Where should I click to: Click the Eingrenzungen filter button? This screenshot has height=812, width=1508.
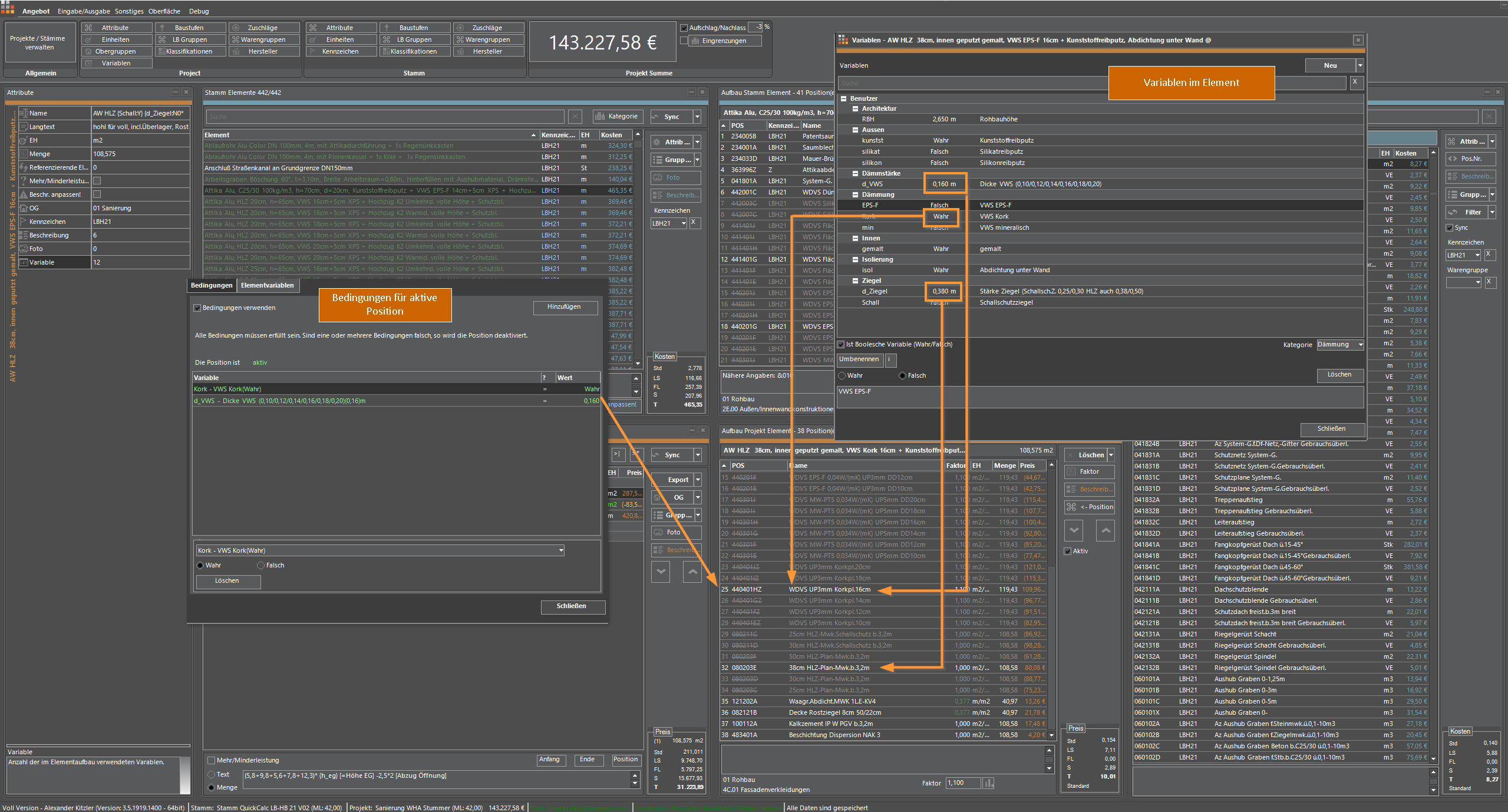pyautogui.click(x=724, y=41)
